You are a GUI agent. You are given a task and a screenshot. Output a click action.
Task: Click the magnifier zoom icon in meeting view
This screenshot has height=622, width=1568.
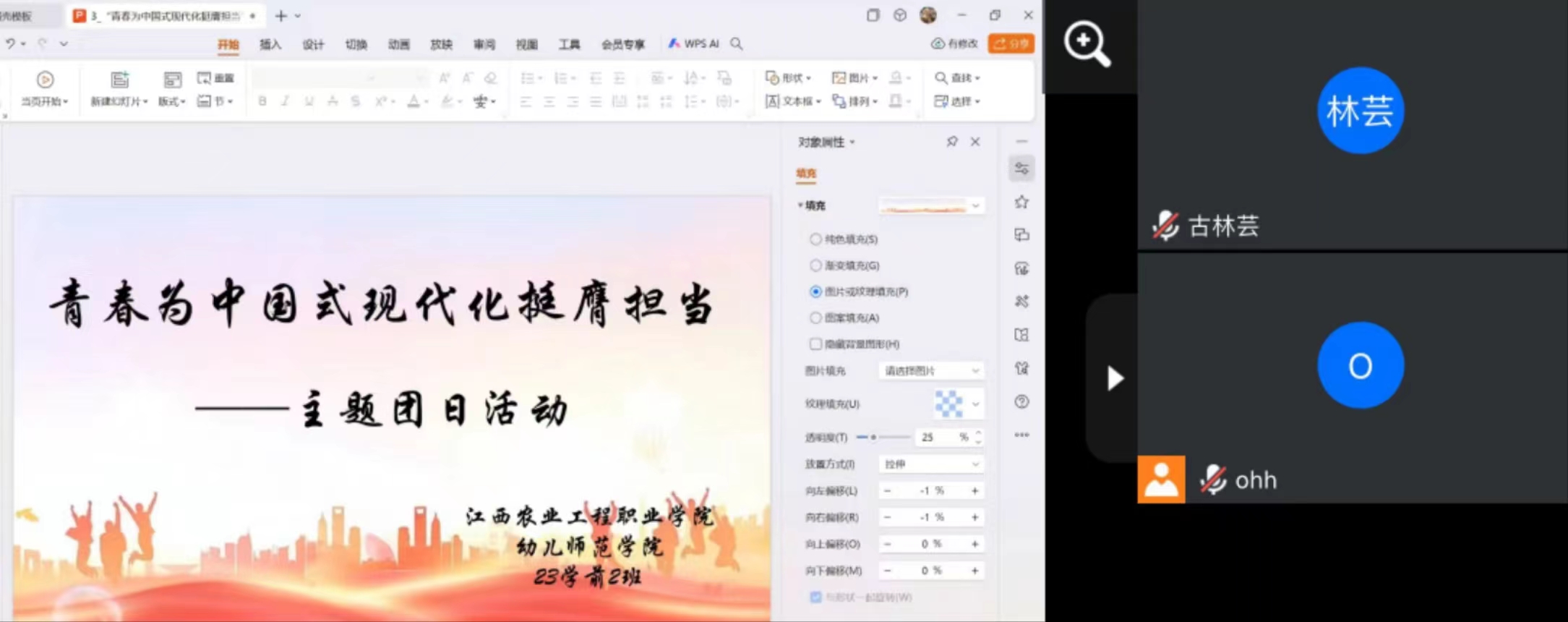tap(1087, 45)
